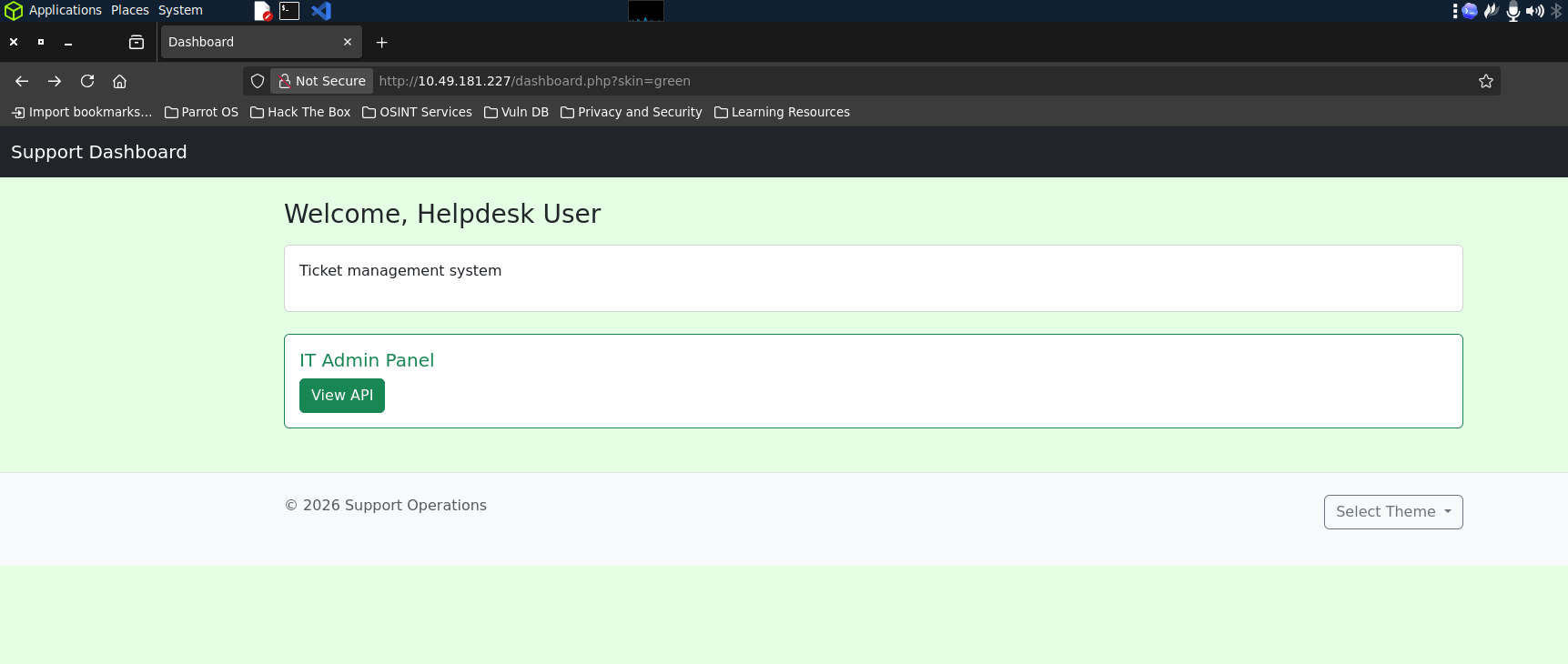Click the View API button
The width and height of the screenshot is (1568, 664).
tap(342, 396)
